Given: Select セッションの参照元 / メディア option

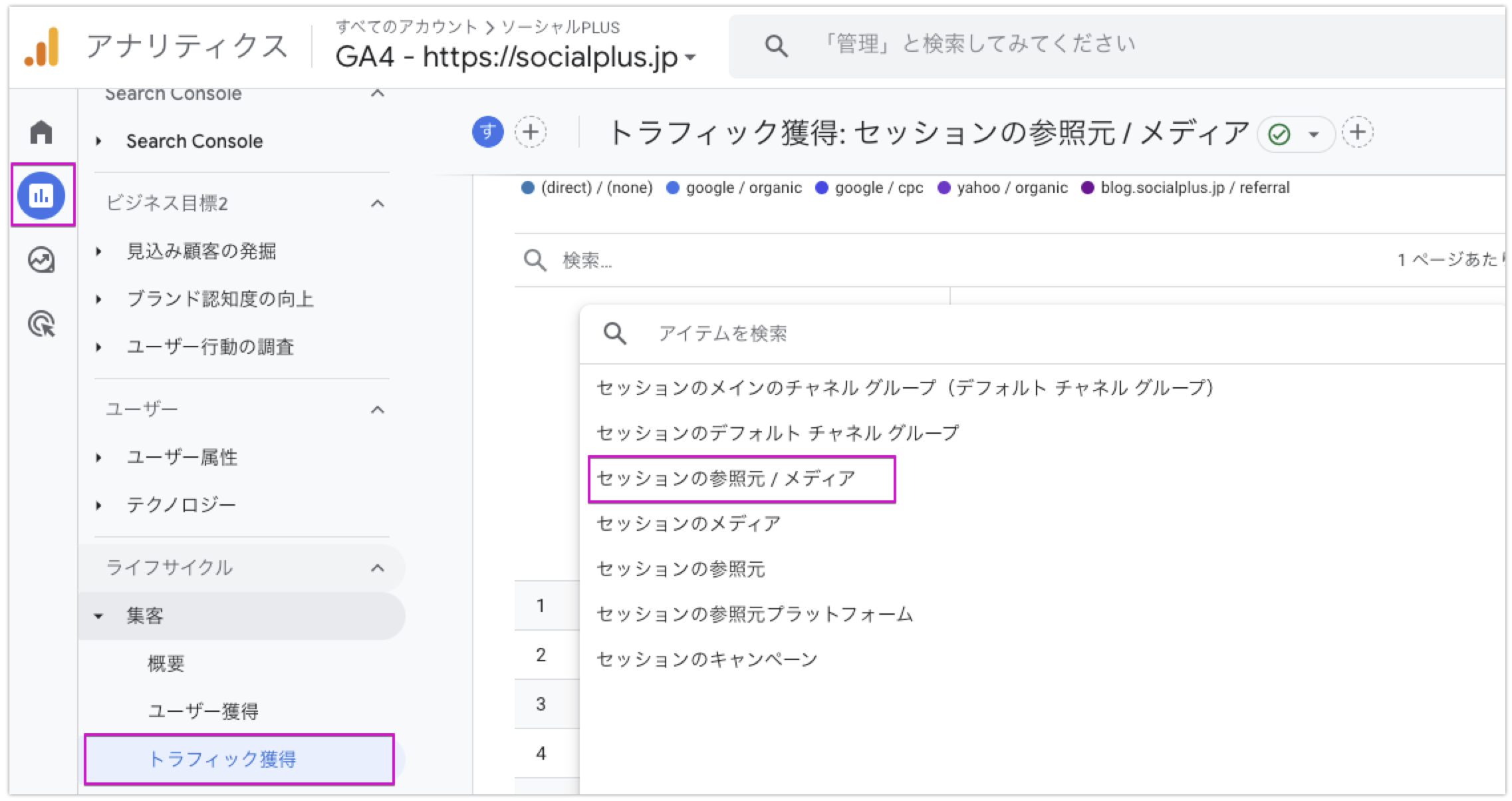Looking at the screenshot, I should point(726,478).
